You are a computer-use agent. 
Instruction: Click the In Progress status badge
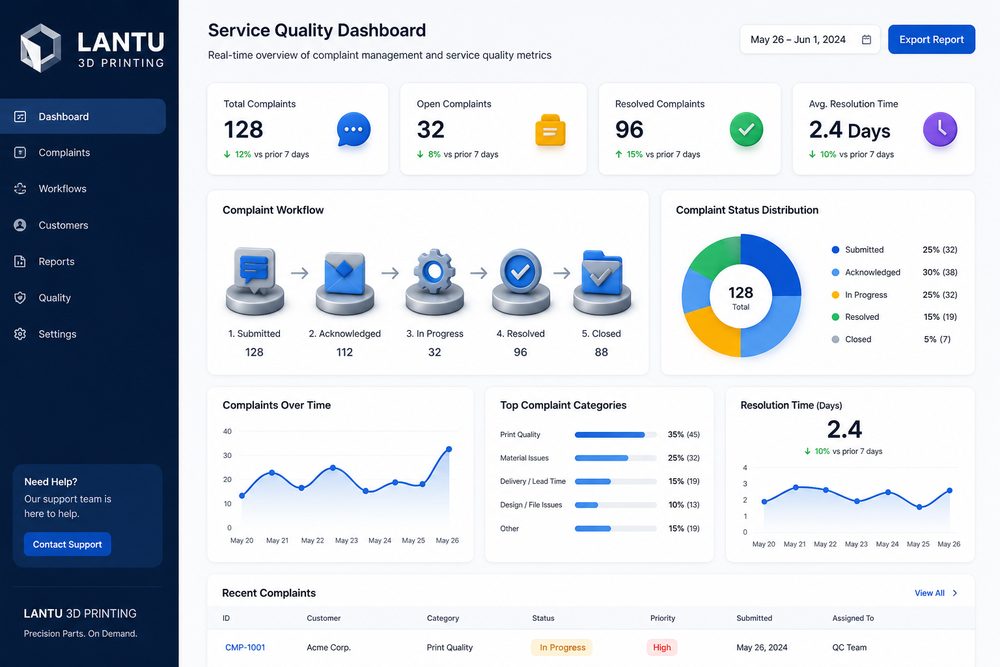[x=562, y=647]
